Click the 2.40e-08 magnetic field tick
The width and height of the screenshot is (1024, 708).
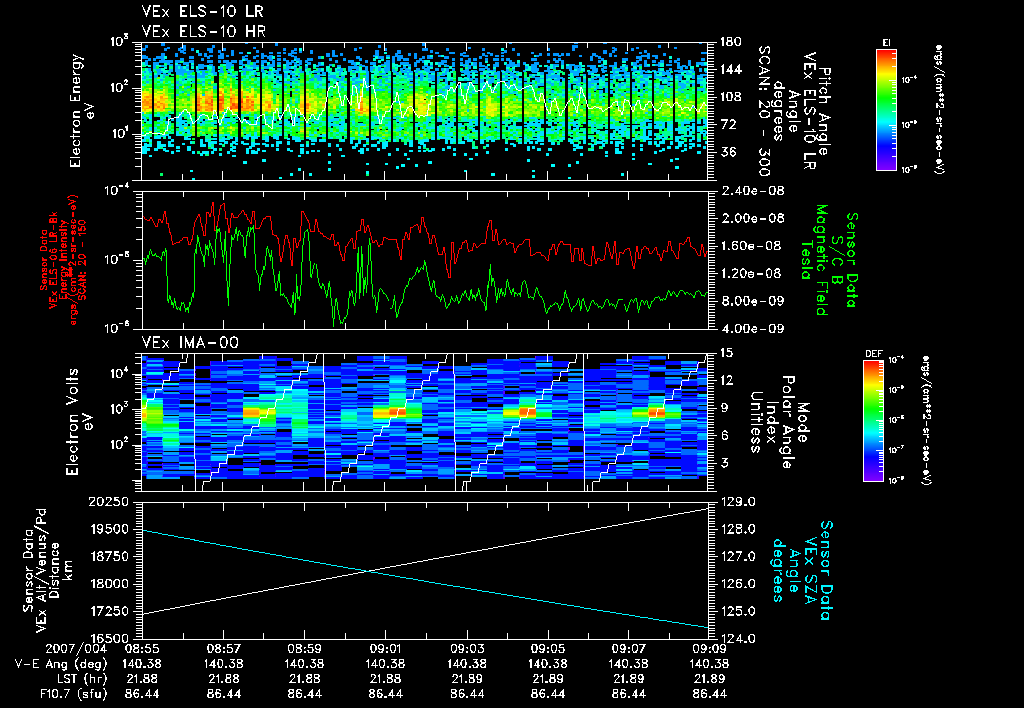(x=752, y=191)
